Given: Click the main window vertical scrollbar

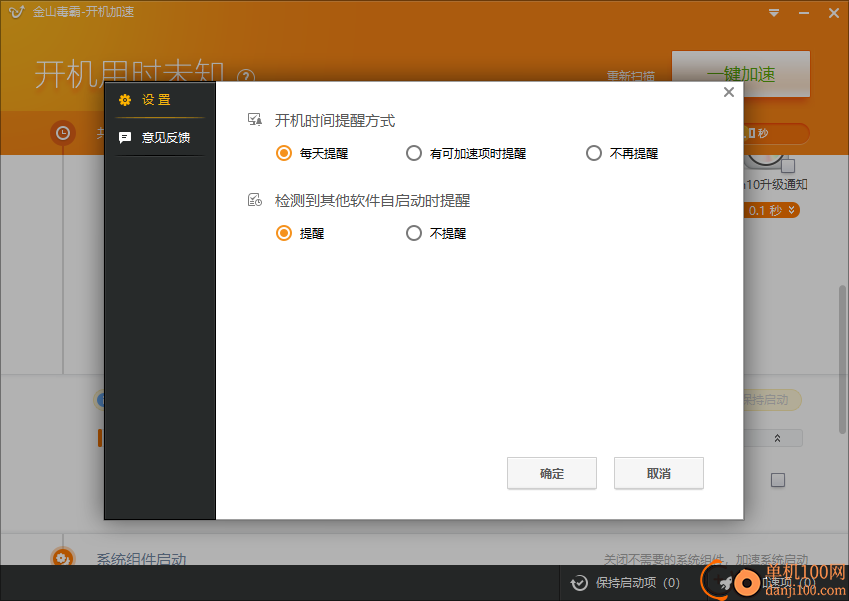Looking at the screenshot, I should [x=842, y=360].
